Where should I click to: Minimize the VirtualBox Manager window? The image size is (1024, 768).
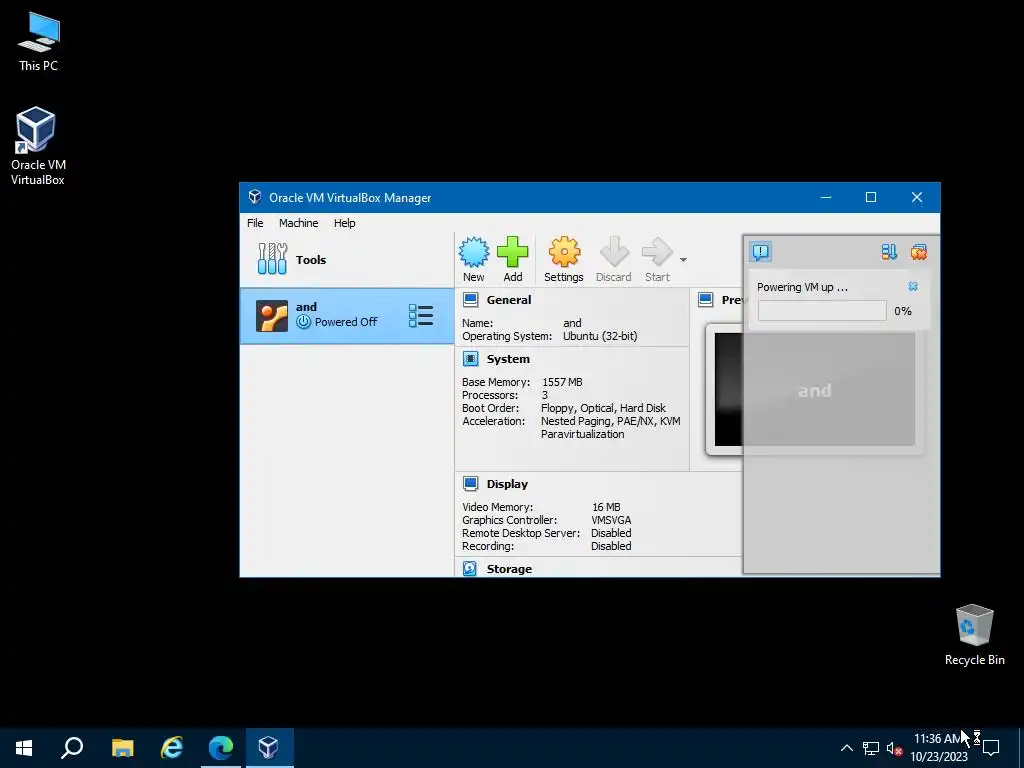point(826,197)
